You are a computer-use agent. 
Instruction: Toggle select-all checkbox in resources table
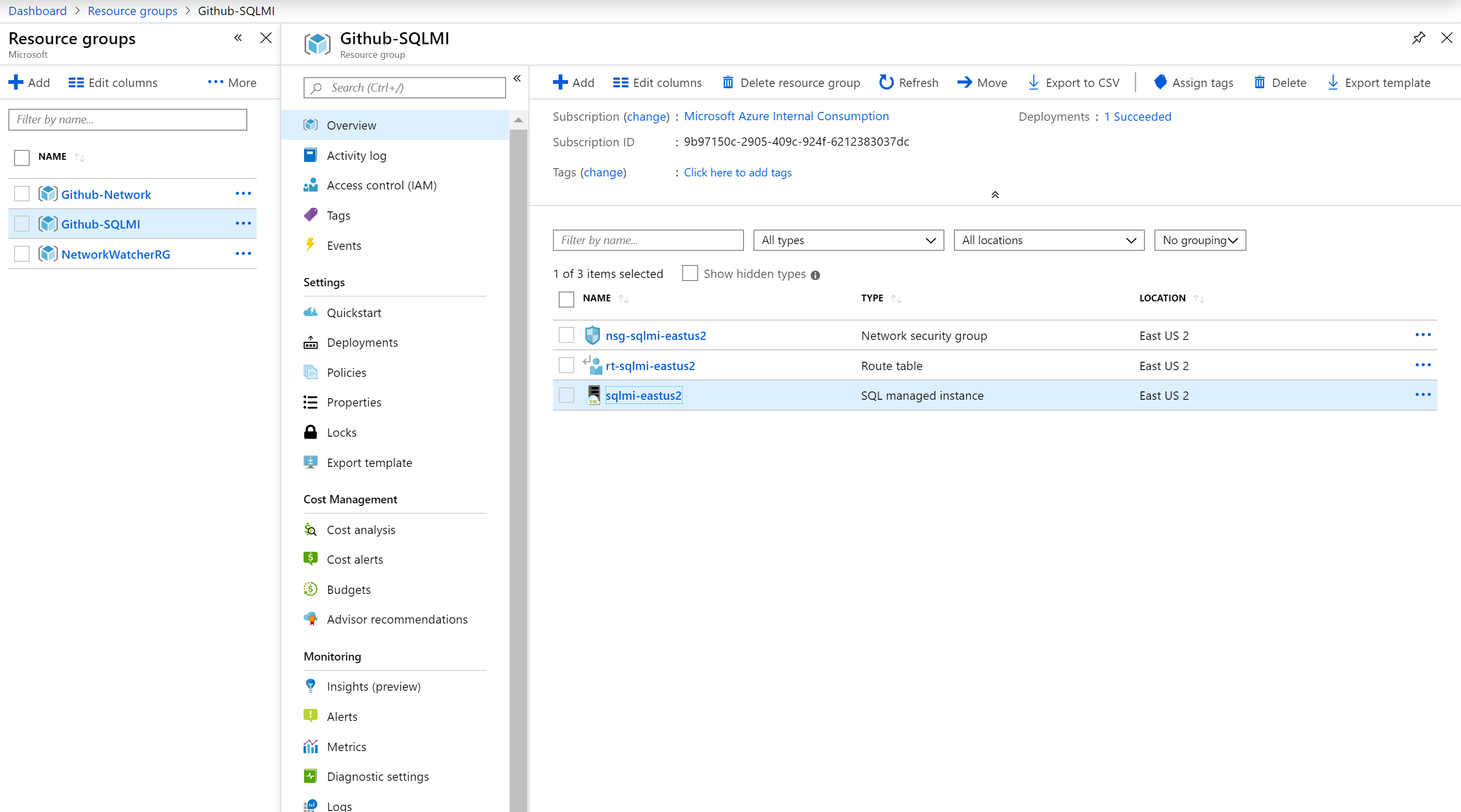(566, 299)
